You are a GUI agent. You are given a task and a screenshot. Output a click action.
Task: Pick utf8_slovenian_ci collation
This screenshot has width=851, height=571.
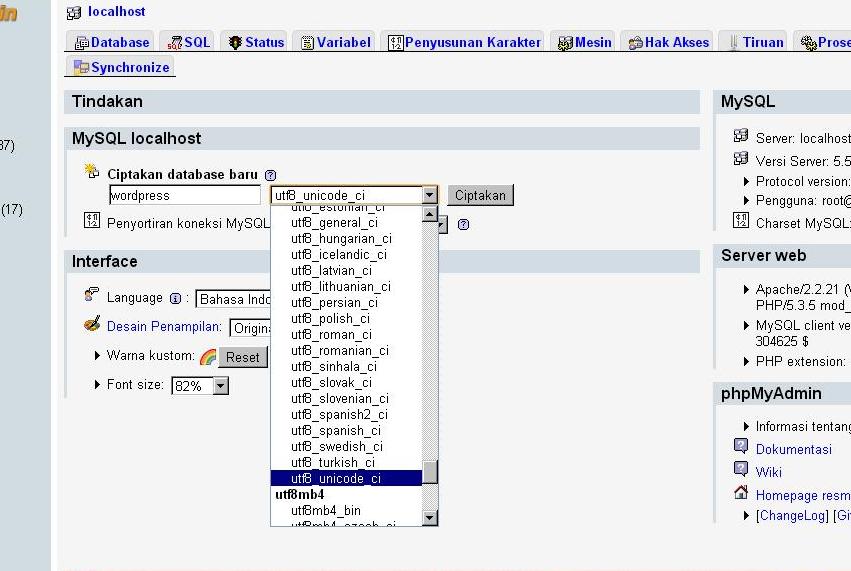click(x=346, y=398)
